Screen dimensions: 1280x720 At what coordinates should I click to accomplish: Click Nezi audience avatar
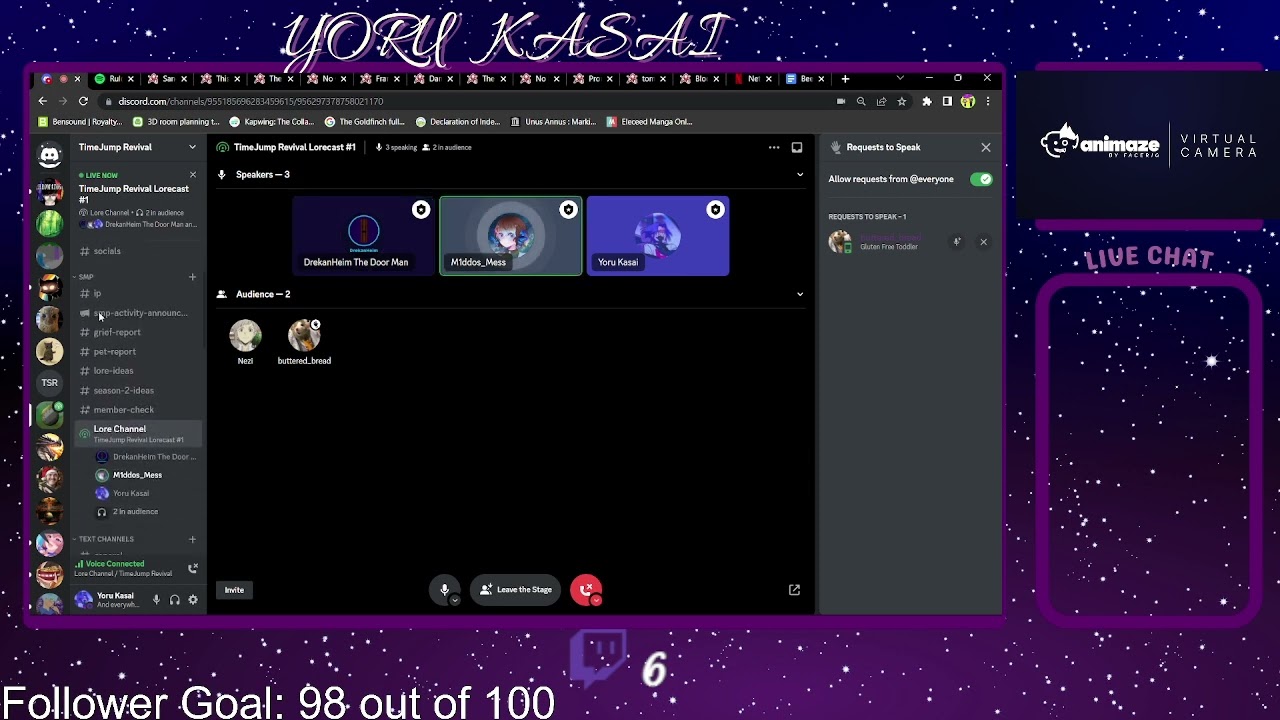point(245,335)
